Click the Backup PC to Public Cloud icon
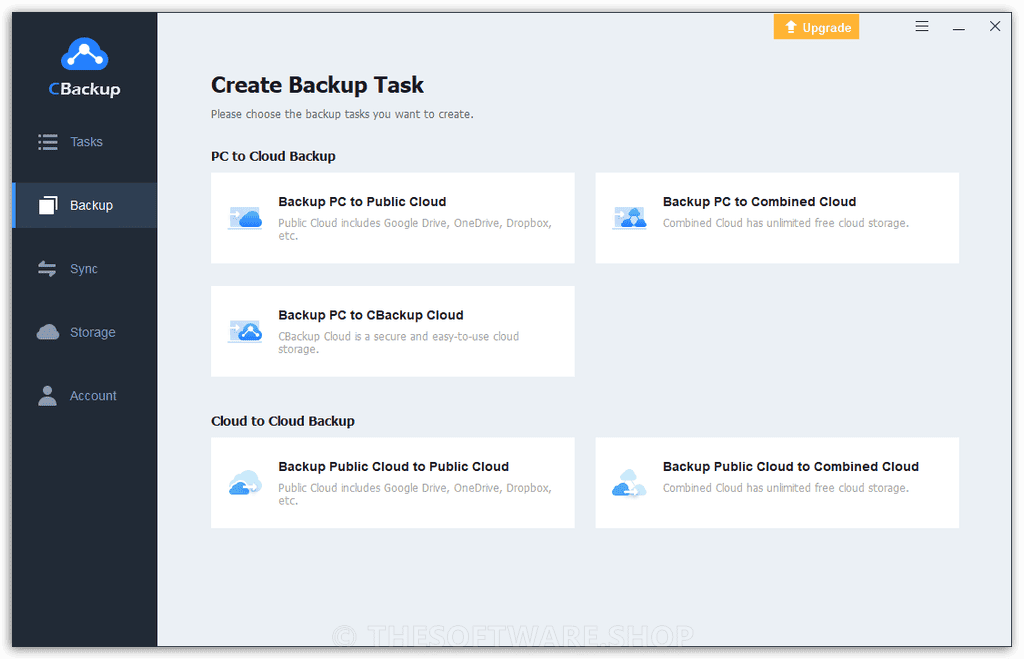1024x659 pixels. [244, 218]
